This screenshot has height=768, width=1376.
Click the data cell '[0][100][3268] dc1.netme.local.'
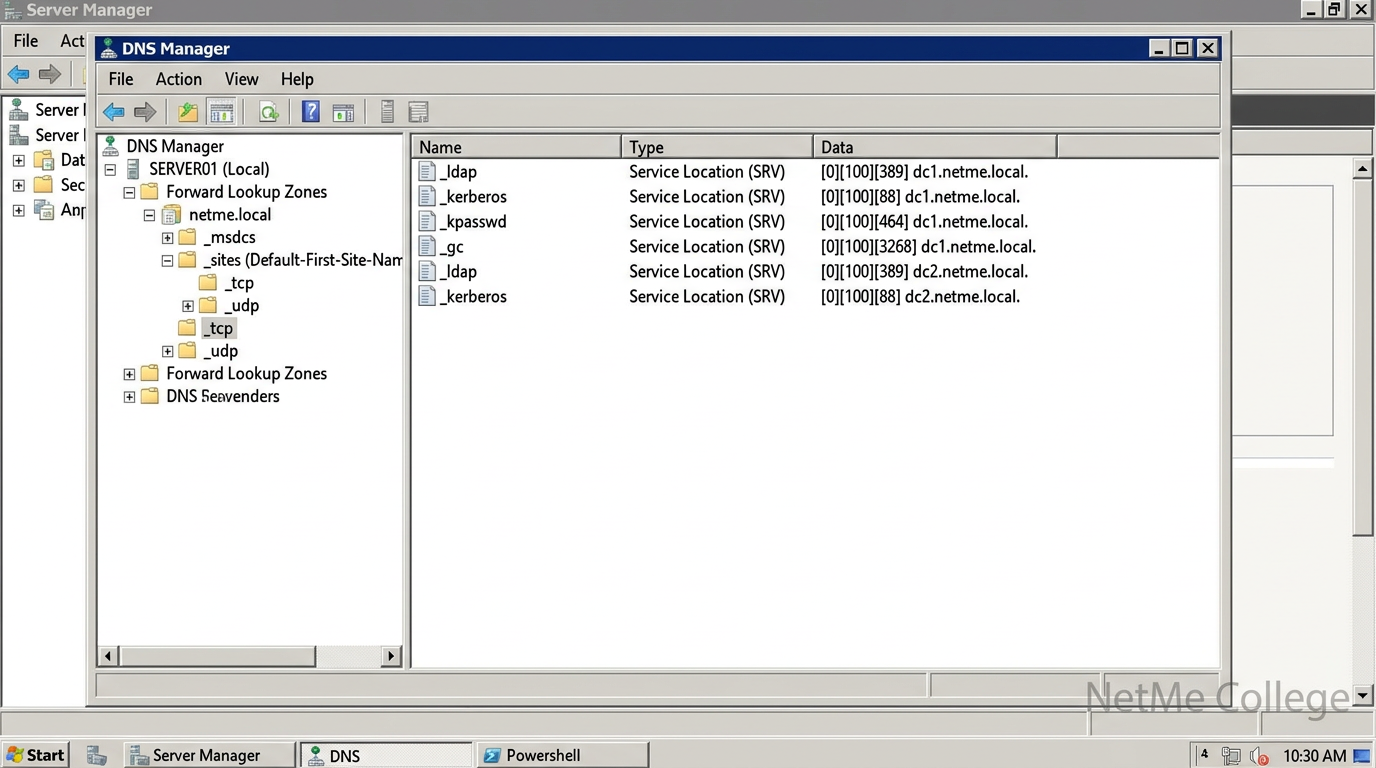(928, 247)
